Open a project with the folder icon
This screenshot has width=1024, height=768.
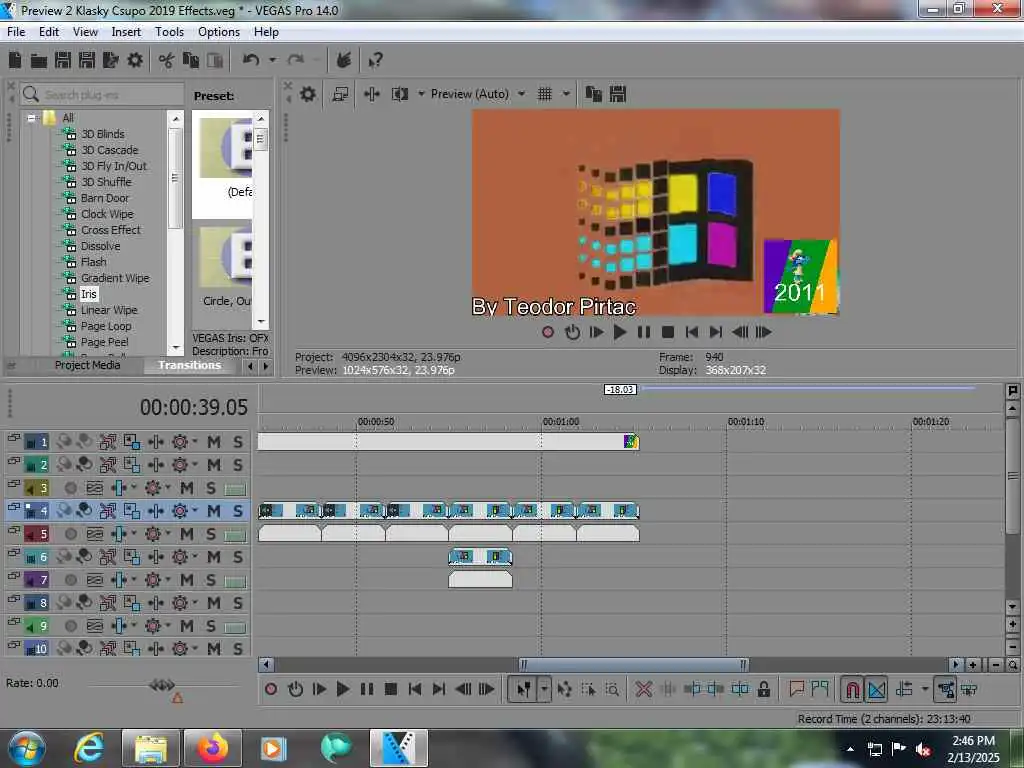click(x=39, y=61)
